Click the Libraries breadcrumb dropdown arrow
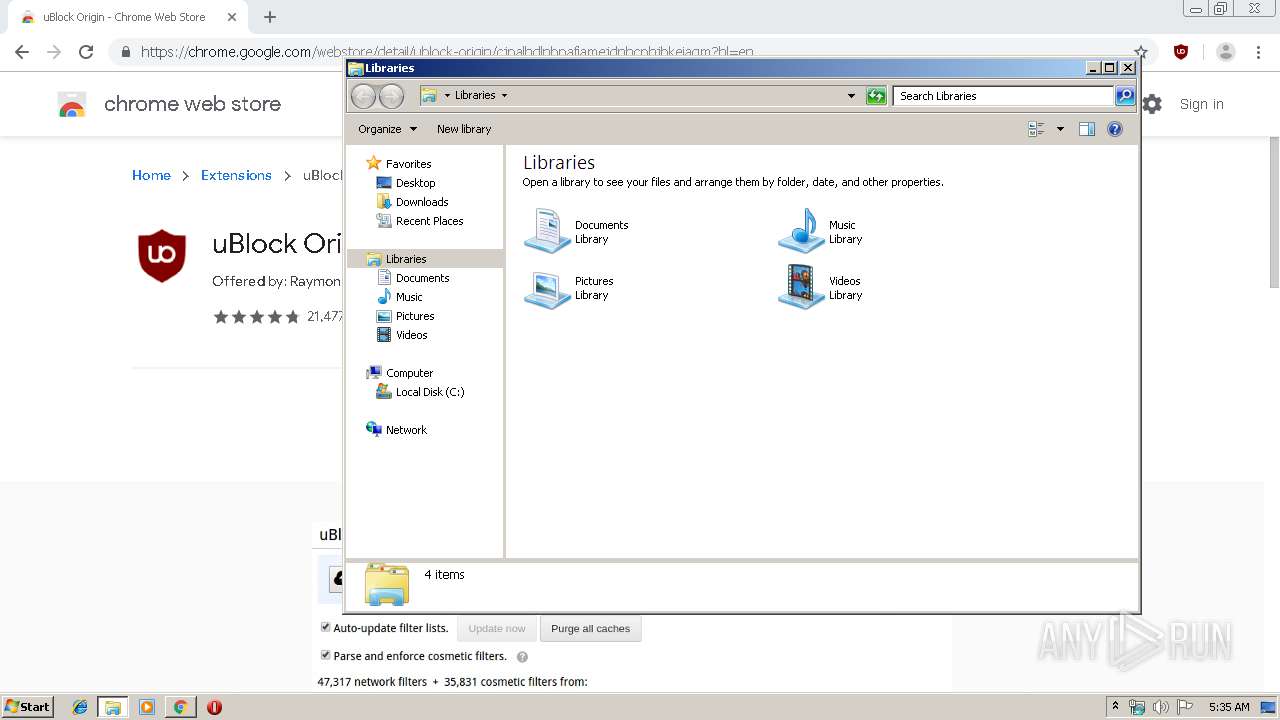This screenshot has width=1280, height=720. (504, 96)
